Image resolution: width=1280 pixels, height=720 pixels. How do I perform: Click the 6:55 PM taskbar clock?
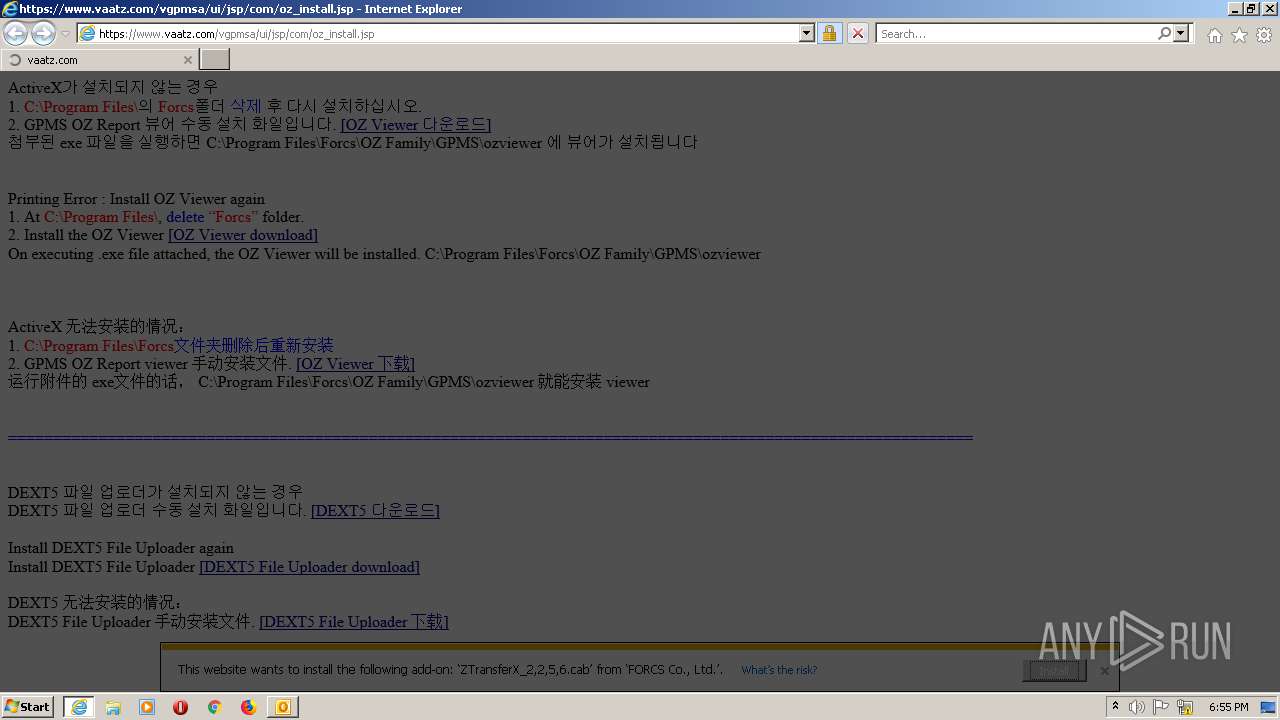pos(1228,707)
